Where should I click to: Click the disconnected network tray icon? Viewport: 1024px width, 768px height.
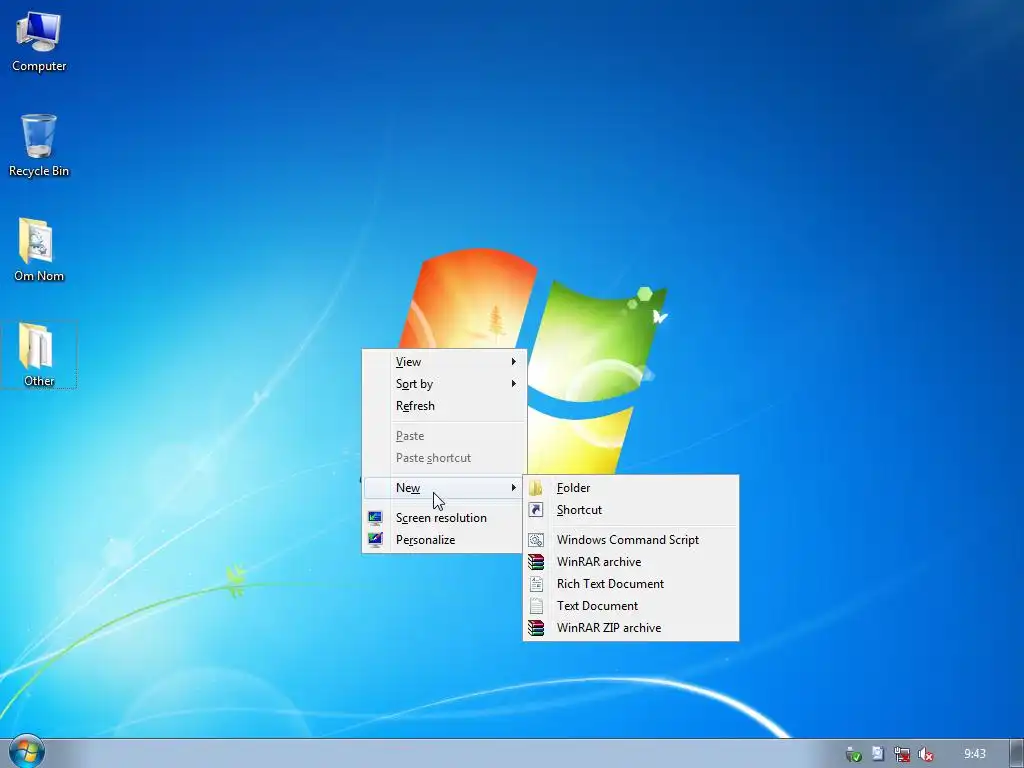(901, 754)
